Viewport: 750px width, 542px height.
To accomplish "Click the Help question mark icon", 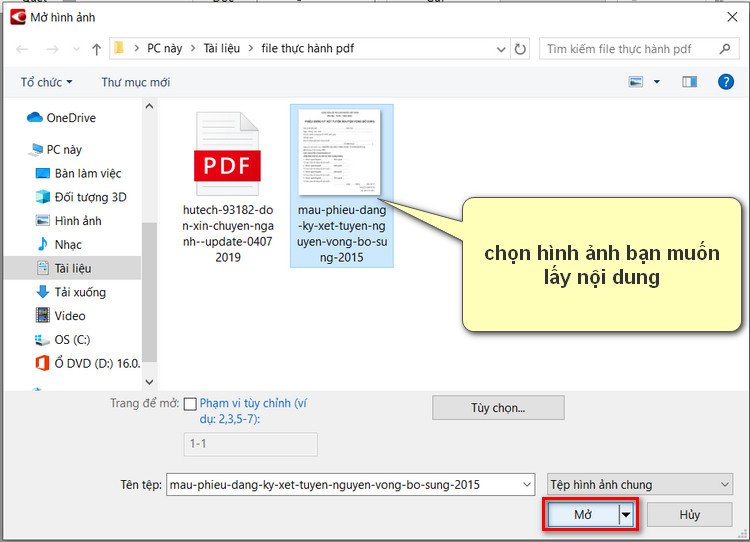I will point(726,82).
